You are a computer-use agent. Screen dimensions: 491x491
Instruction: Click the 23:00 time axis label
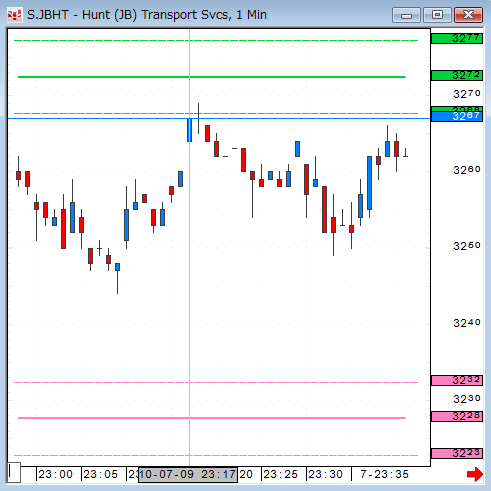(55, 474)
